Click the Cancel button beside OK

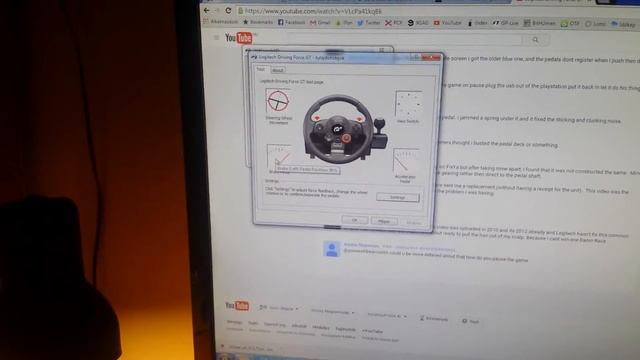[384, 221]
